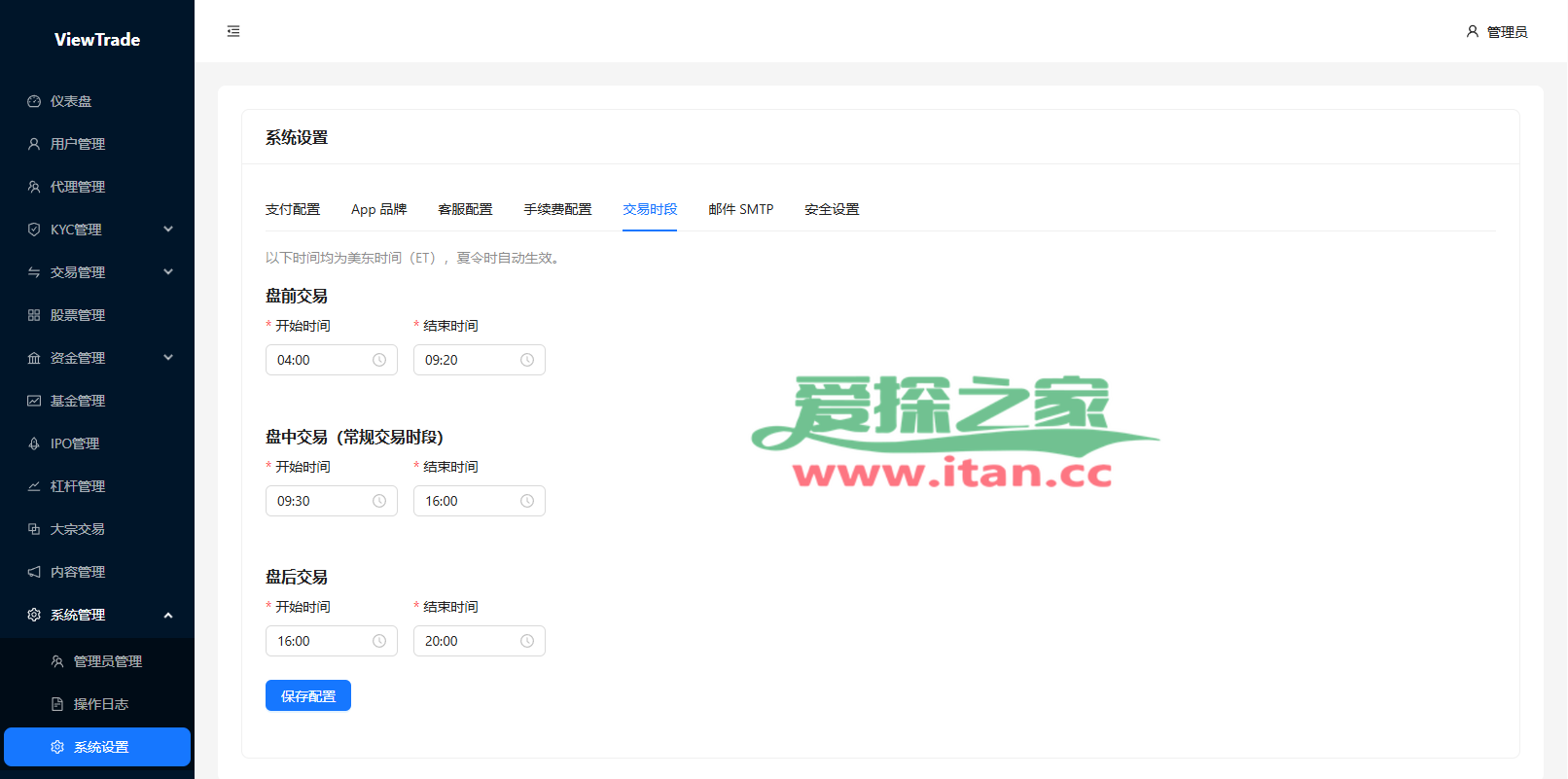Open the 管理员 account dropdown

pos(1497,31)
